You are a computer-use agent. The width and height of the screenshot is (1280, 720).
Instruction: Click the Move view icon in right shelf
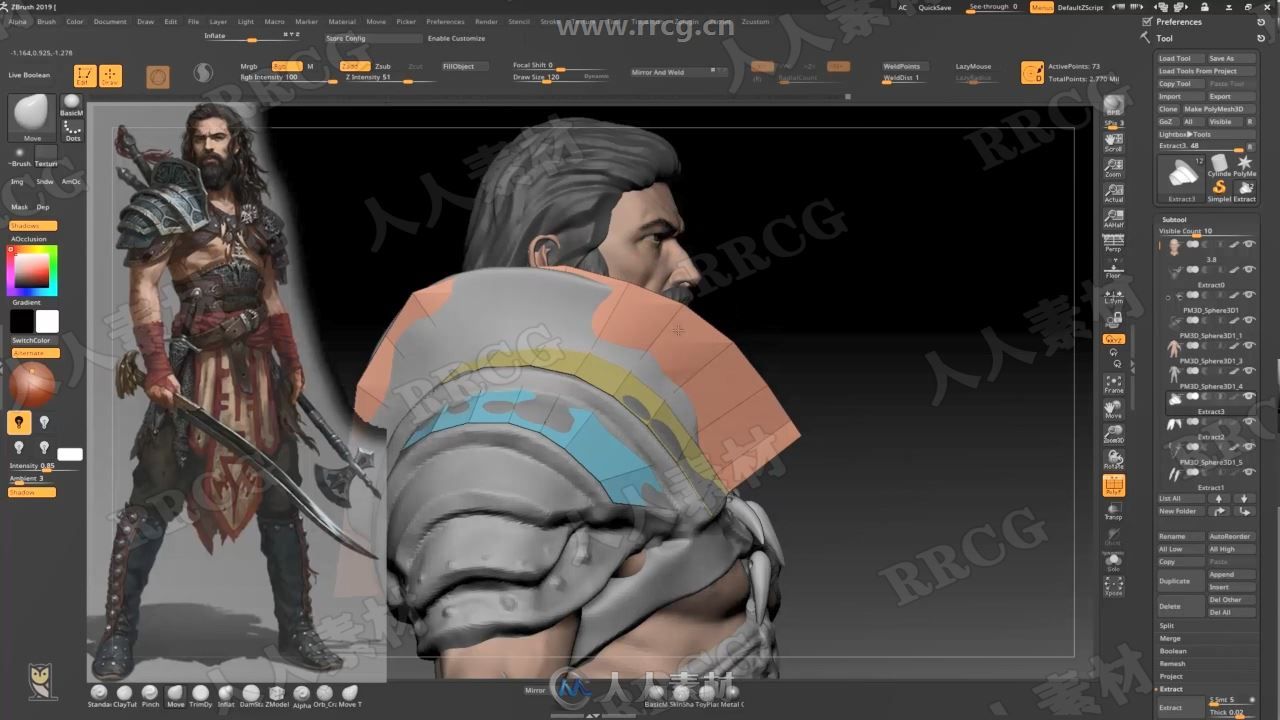pos(1113,409)
